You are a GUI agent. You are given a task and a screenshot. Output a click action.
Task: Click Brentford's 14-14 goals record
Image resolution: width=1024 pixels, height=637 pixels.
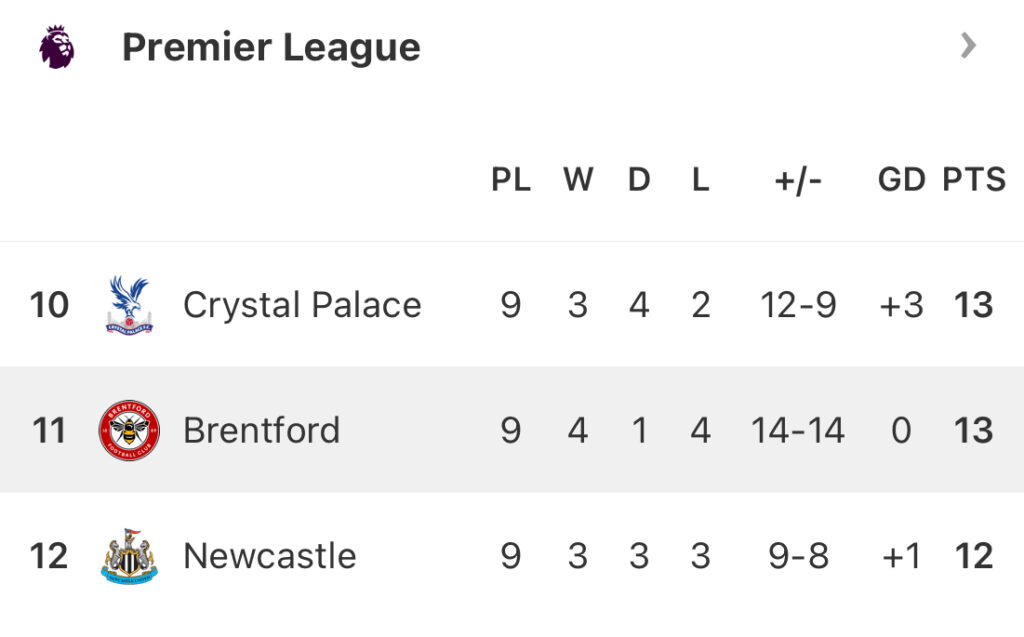798,430
